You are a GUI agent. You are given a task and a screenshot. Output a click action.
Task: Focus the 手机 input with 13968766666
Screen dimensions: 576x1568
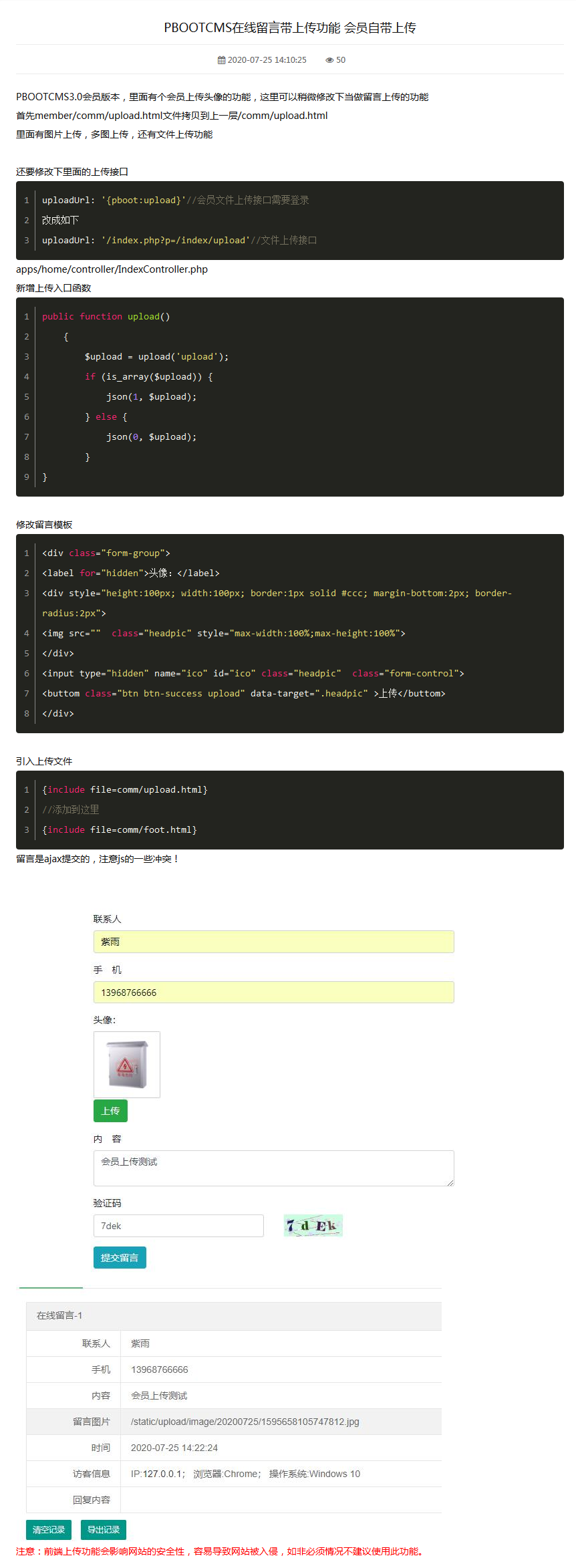click(274, 993)
